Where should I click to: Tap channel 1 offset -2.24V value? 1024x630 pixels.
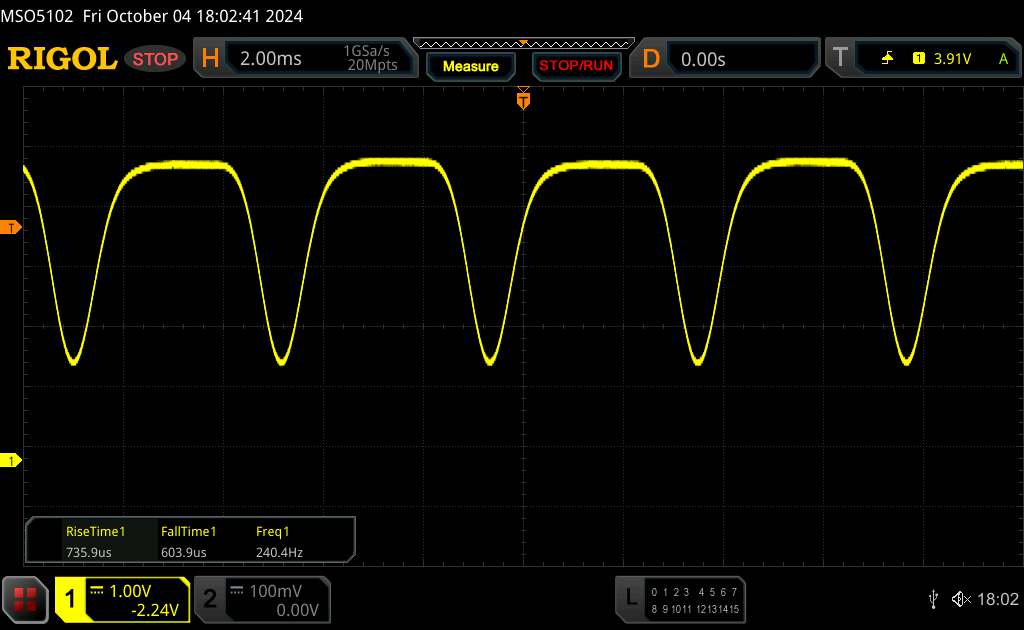tap(155, 610)
